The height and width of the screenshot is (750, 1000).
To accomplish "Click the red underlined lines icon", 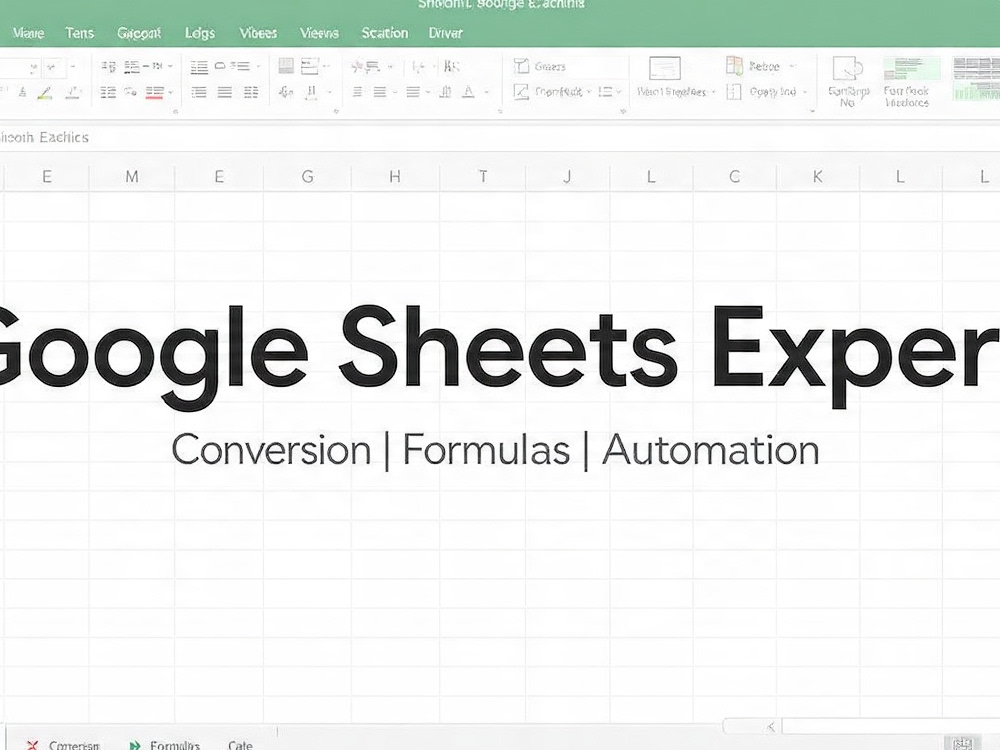I will [154, 92].
